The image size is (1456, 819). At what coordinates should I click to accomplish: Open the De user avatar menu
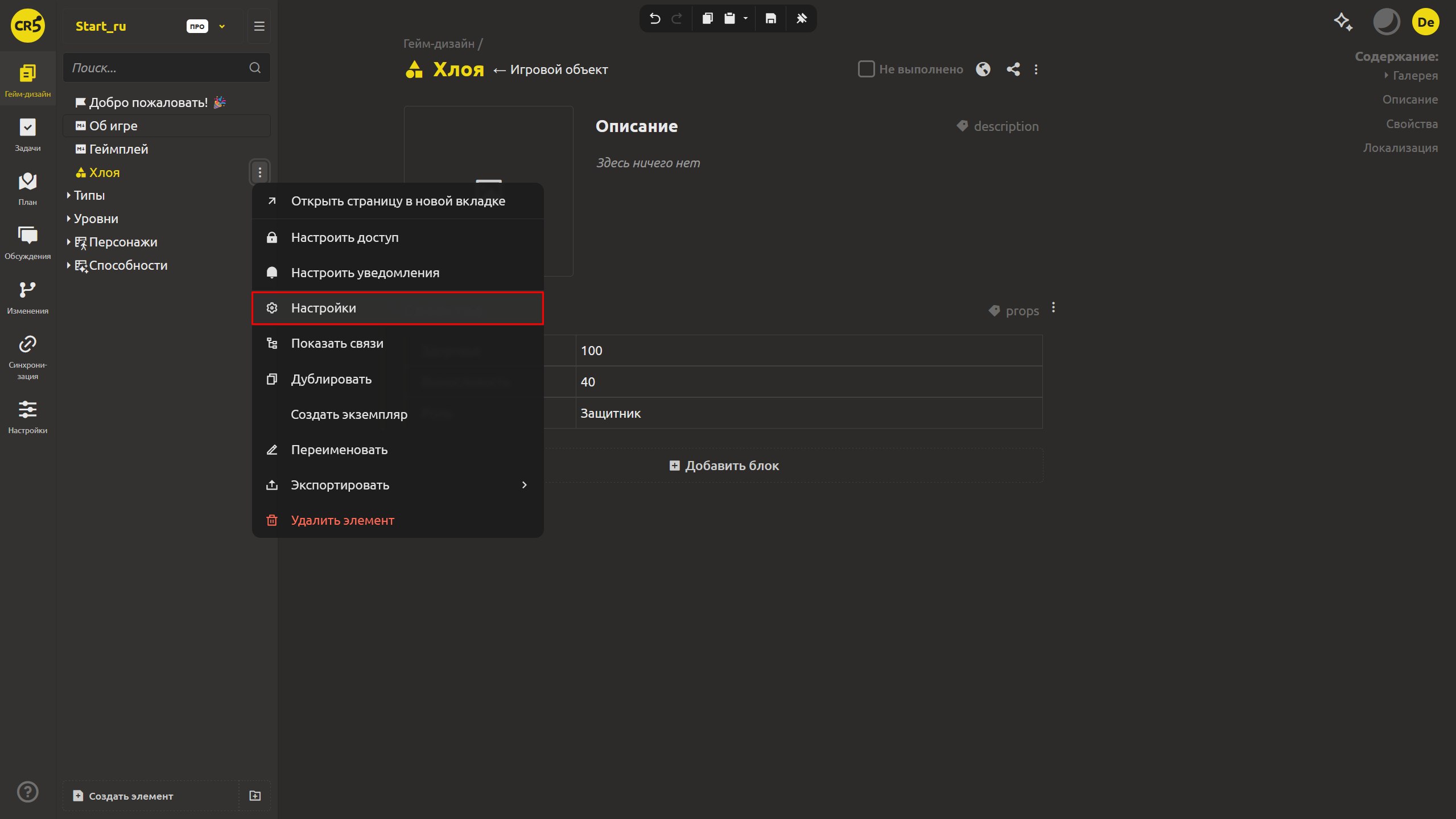click(1425, 22)
